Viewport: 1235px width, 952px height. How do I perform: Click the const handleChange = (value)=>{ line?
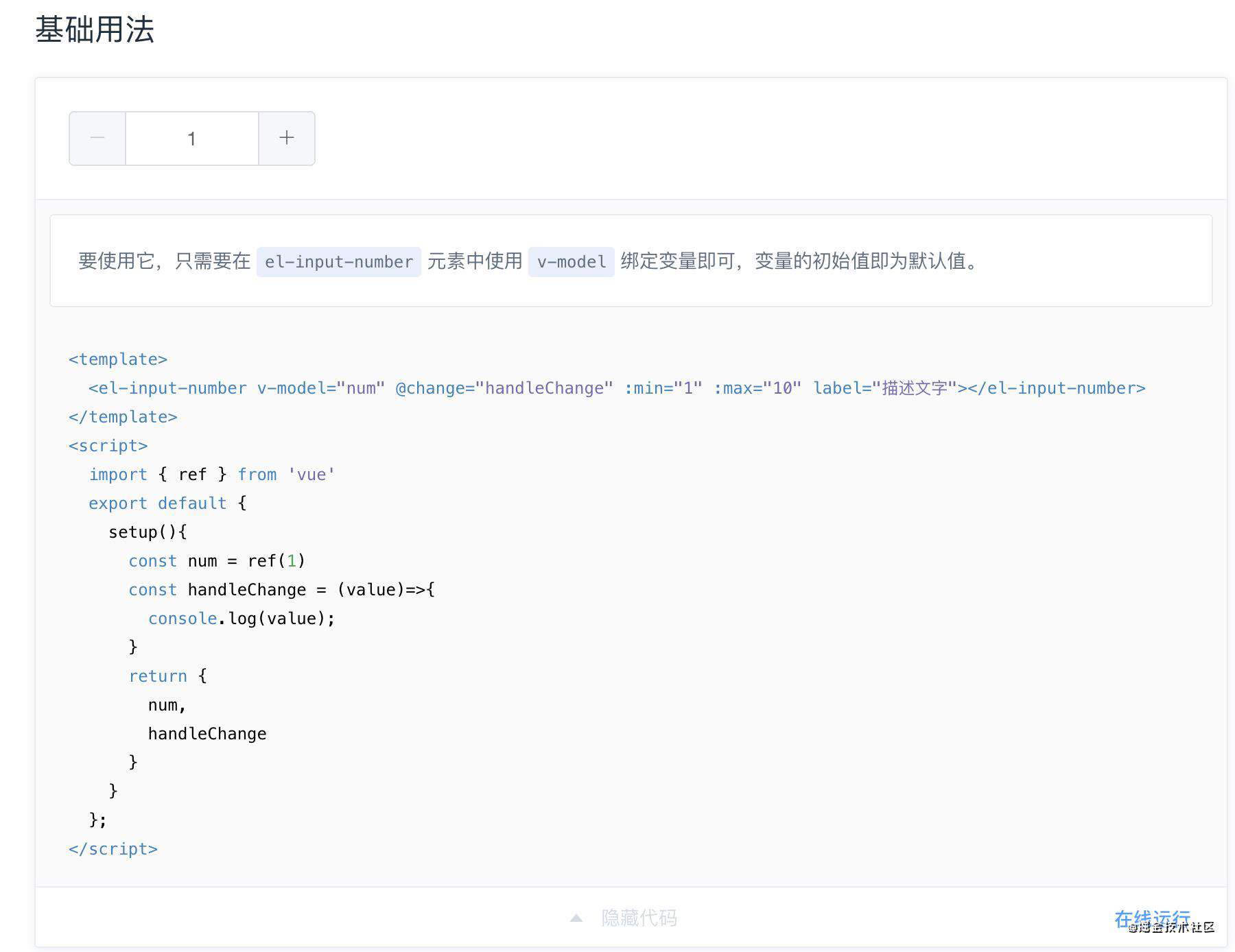[x=281, y=590]
